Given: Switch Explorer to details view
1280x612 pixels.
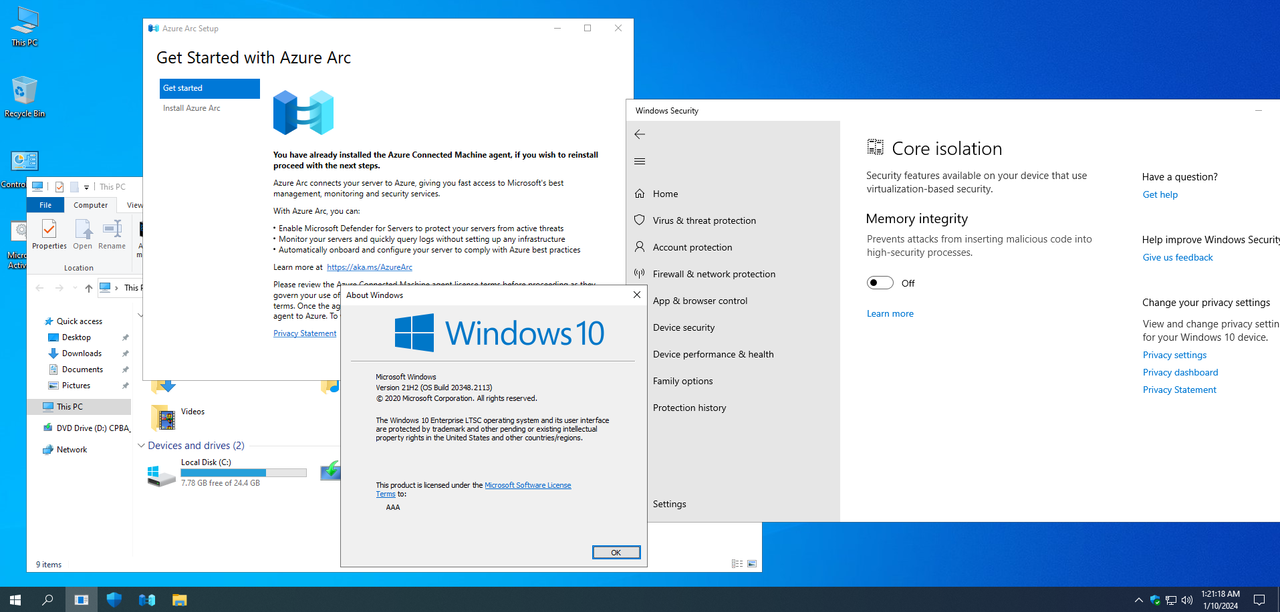Looking at the screenshot, I should (737, 564).
